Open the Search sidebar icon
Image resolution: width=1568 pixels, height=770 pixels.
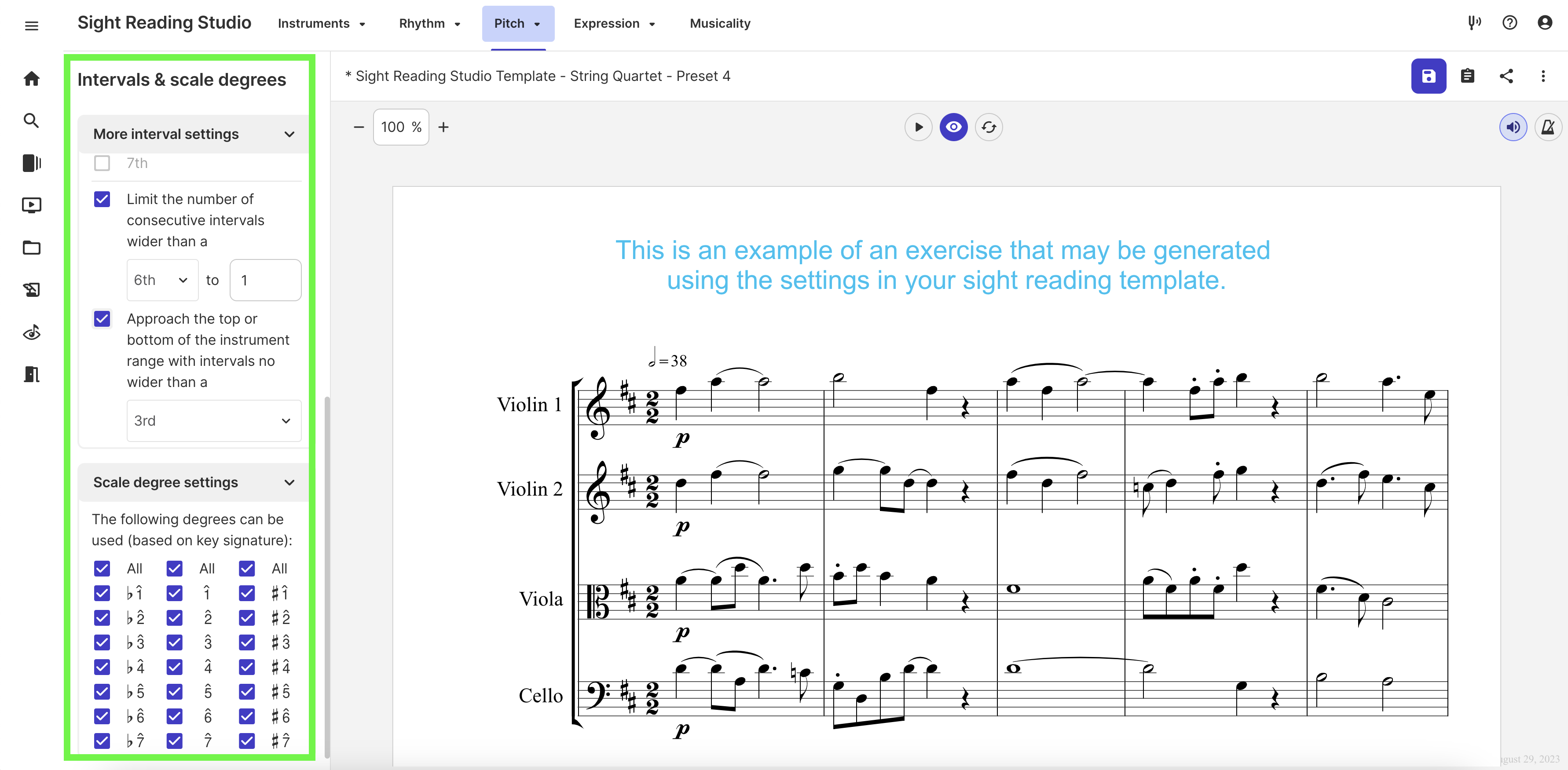tap(32, 120)
